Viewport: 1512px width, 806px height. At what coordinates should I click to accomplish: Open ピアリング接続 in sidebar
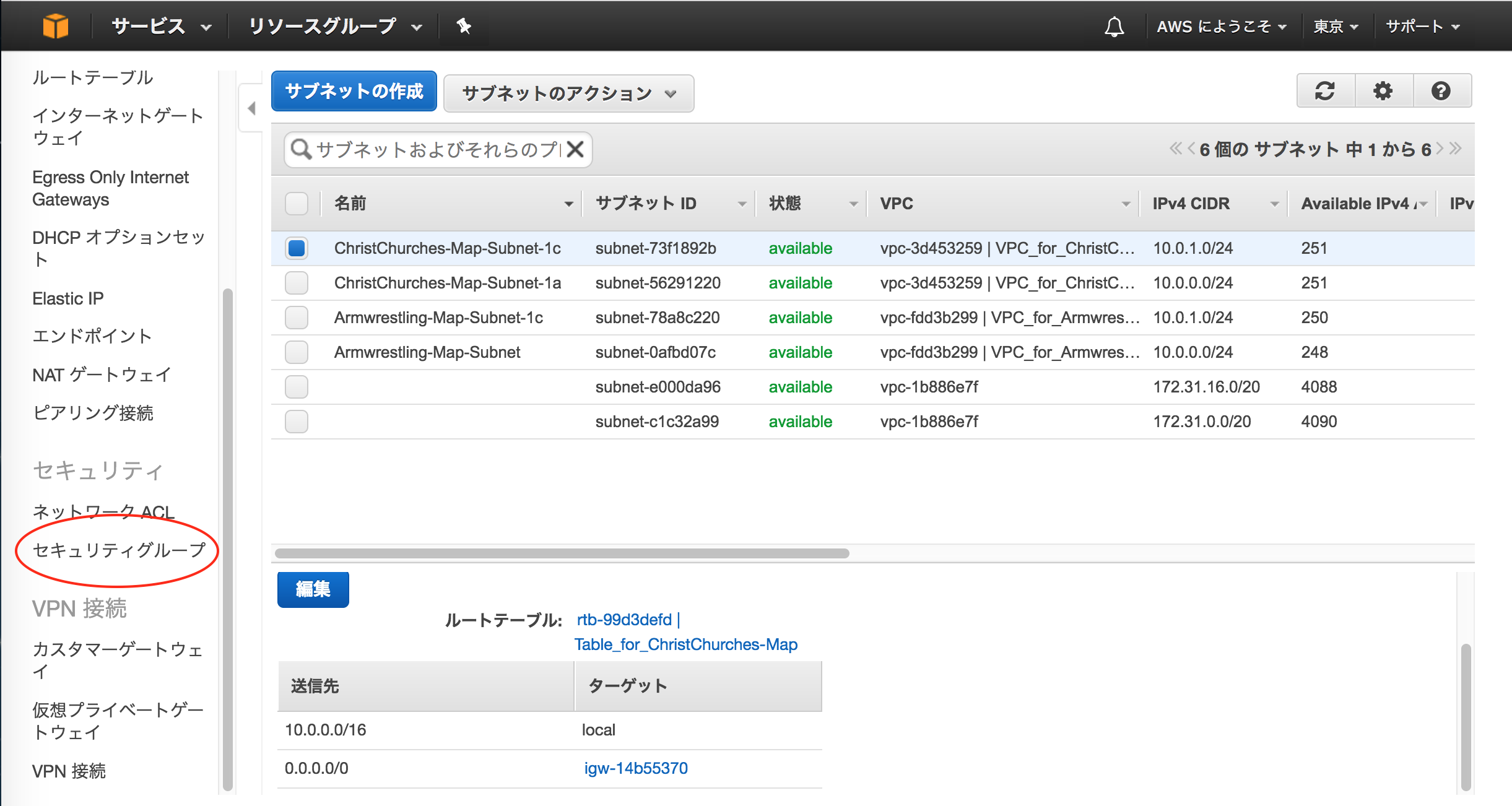(x=93, y=413)
